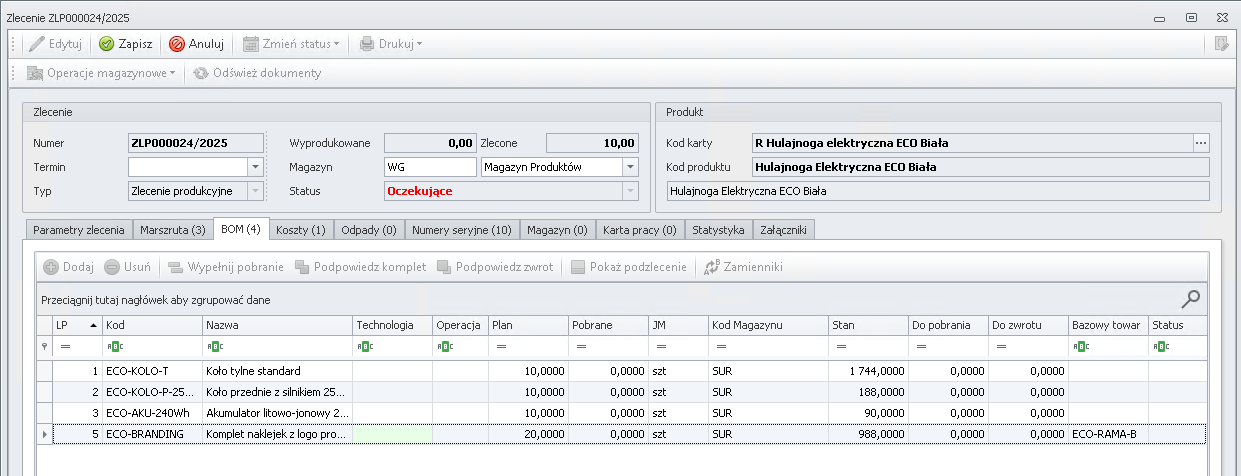This screenshot has width=1241, height=476.
Task: Sort by Kod Magazynu column header
Action: (768, 325)
